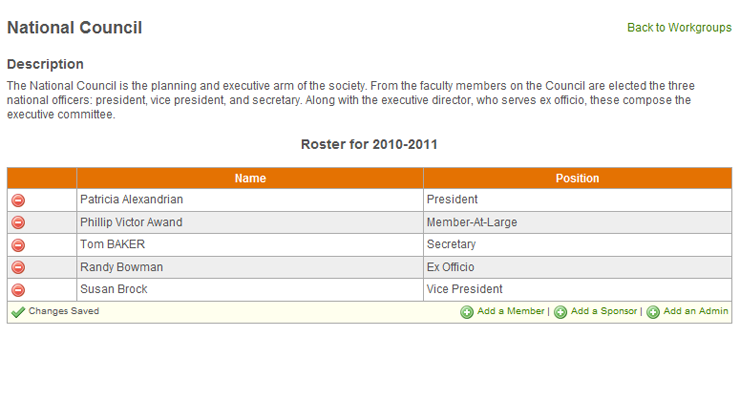The height and width of the screenshot is (400, 740).
Task: Open the Back to Workgroups link
Action: point(679,28)
